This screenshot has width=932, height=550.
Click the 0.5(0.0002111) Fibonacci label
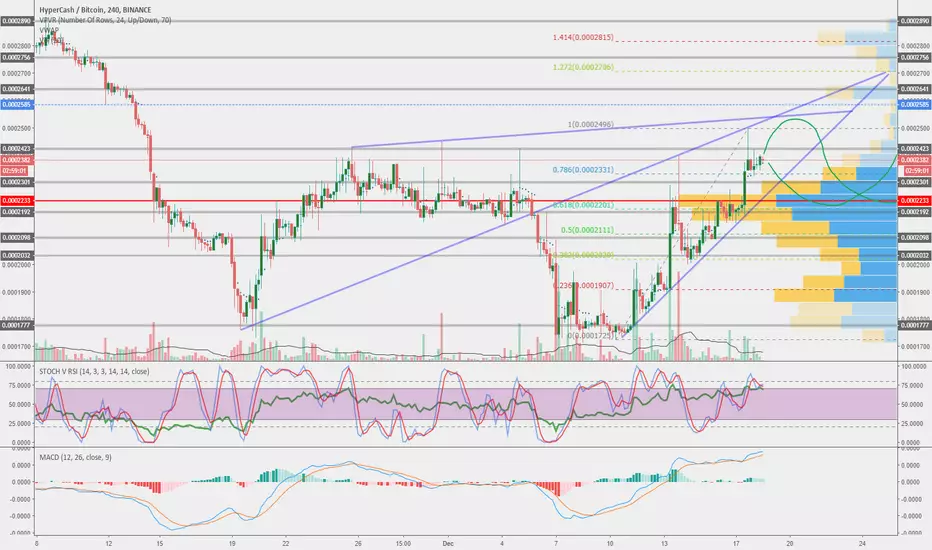coord(587,230)
